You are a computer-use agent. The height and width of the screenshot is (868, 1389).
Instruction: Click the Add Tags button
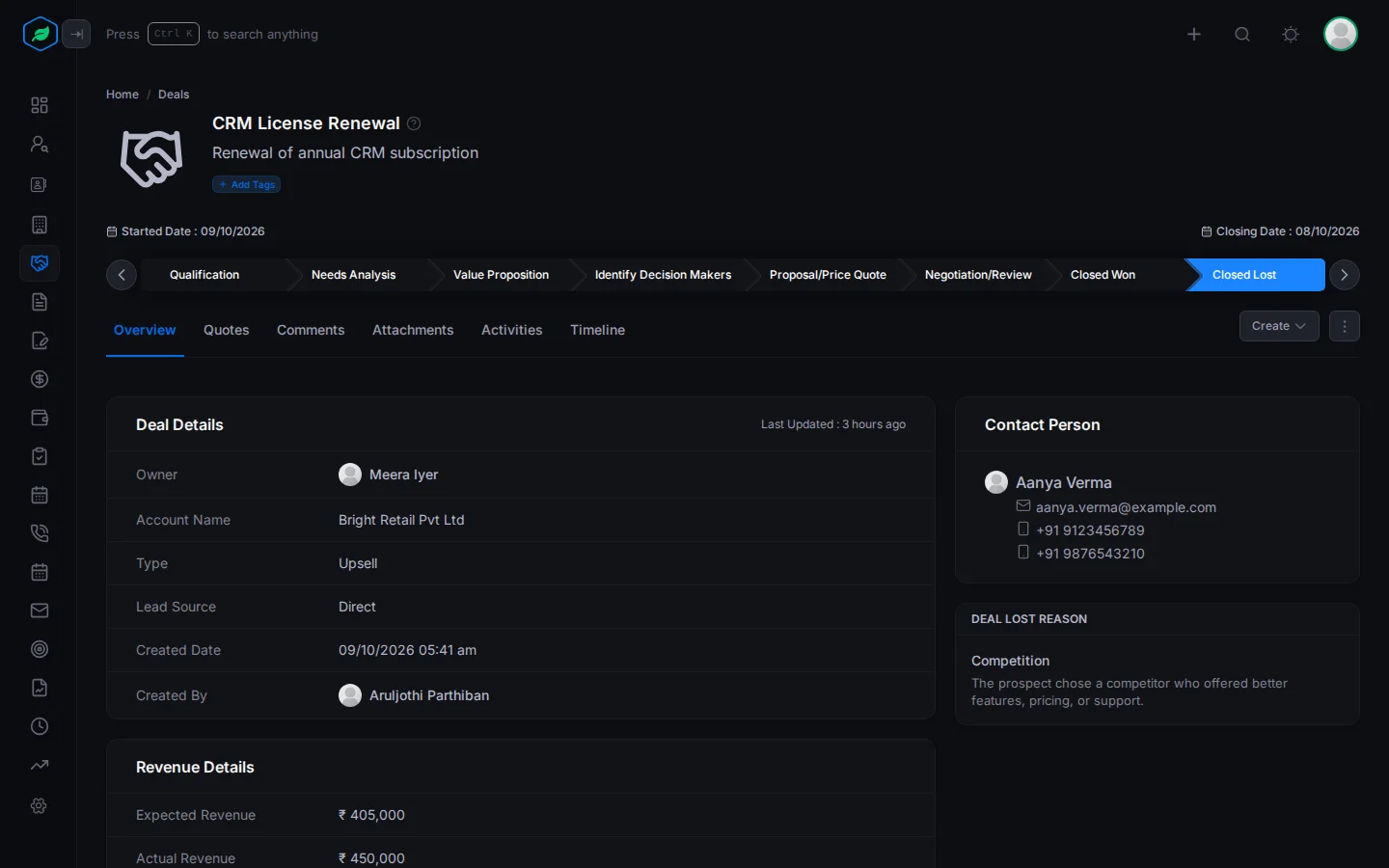pos(247,184)
